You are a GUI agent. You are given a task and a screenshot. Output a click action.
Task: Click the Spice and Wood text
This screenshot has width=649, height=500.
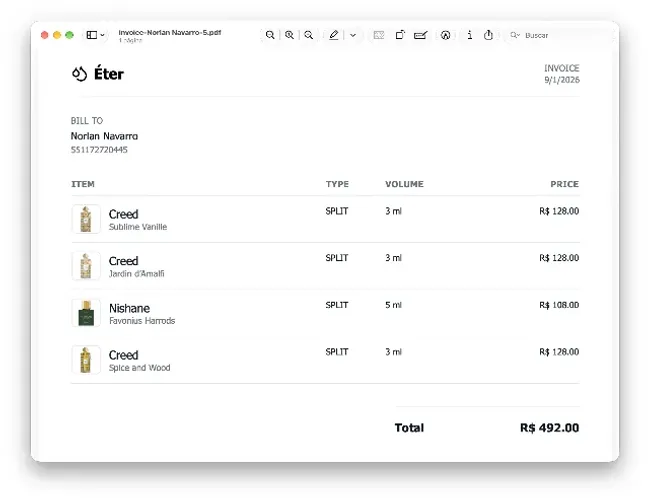pyautogui.click(x=139, y=368)
